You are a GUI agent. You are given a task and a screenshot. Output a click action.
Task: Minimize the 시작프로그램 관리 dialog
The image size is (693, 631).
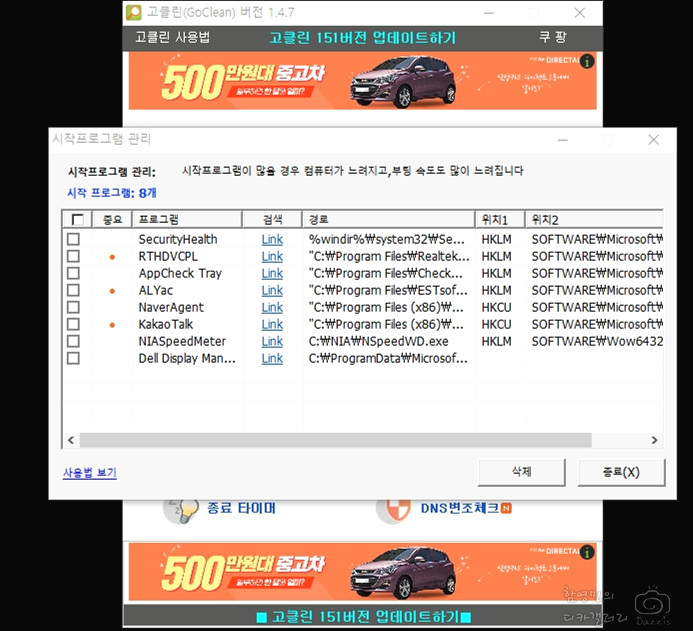563,140
